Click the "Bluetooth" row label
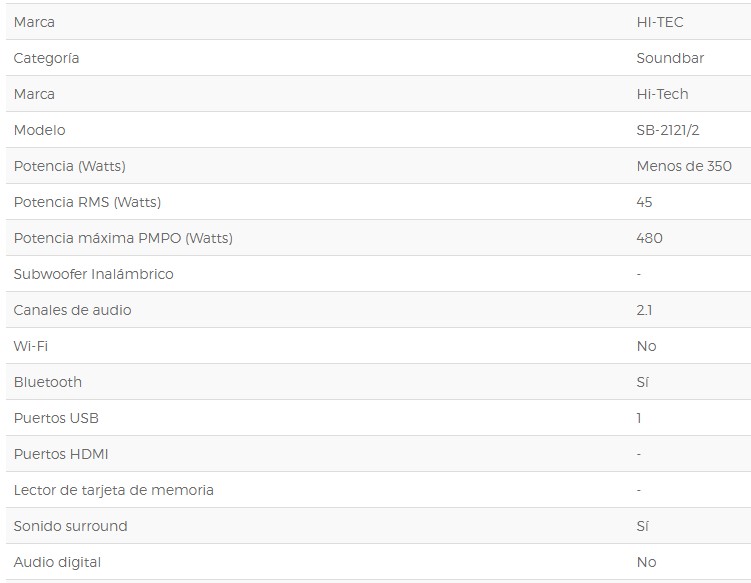 (x=48, y=382)
